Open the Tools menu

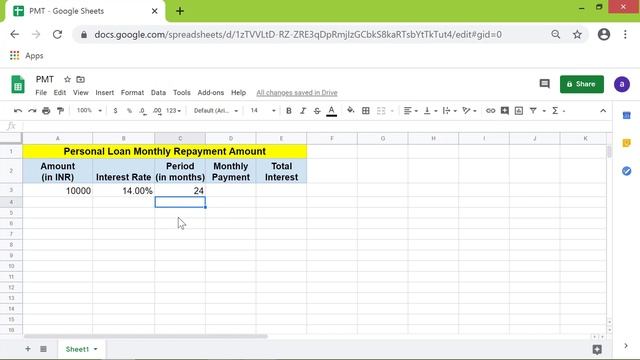click(182, 93)
